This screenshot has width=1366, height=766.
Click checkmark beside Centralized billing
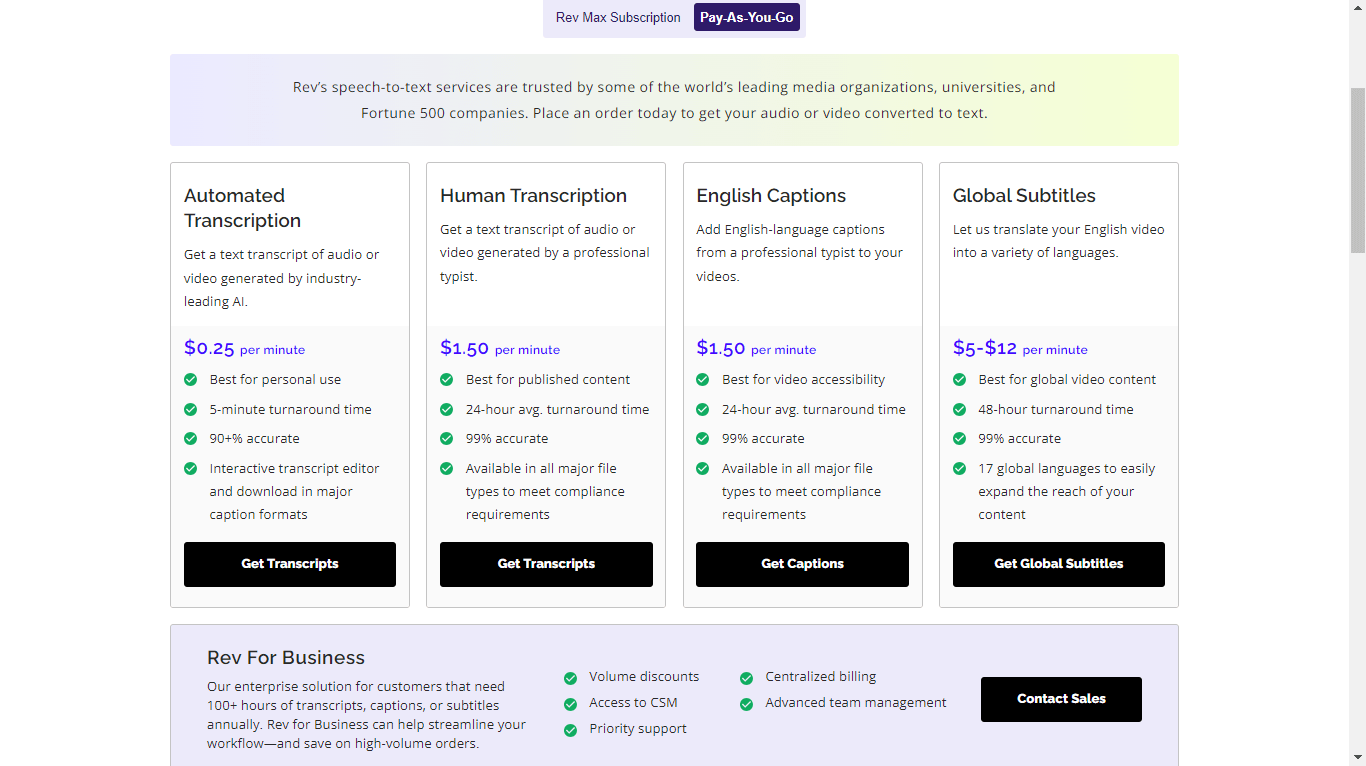coord(746,678)
